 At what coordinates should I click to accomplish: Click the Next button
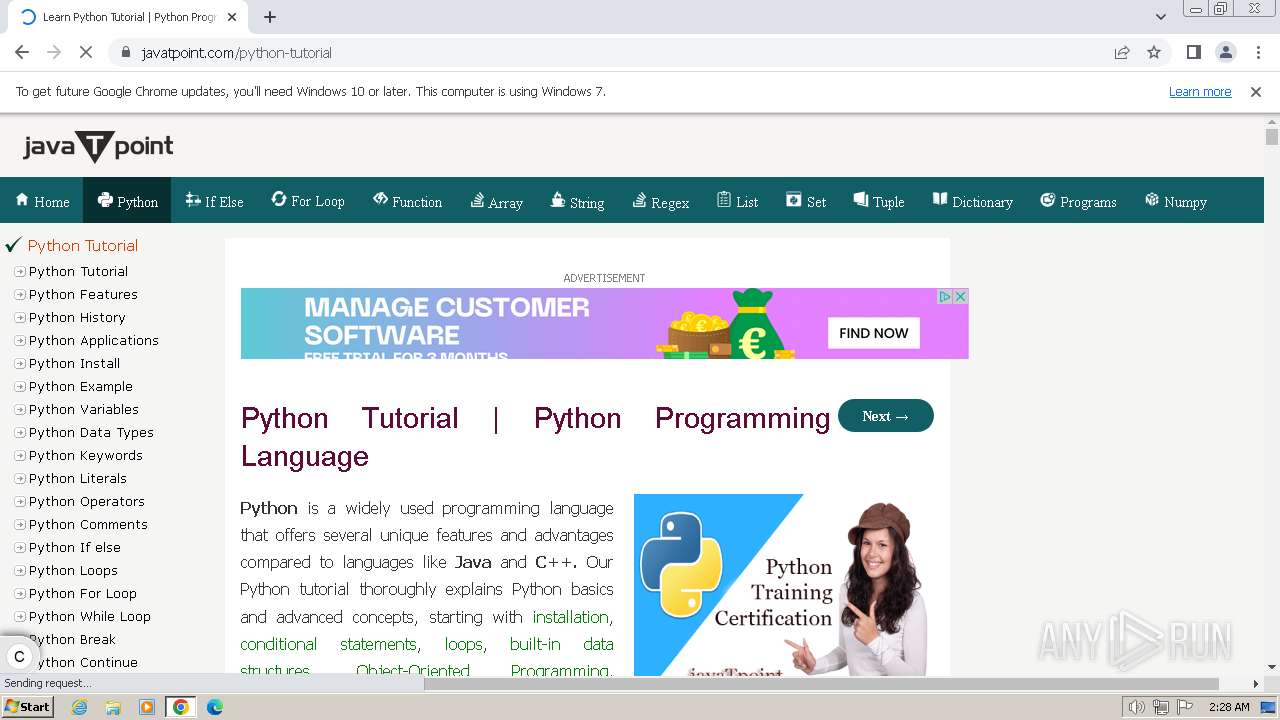click(x=885, y=416)
